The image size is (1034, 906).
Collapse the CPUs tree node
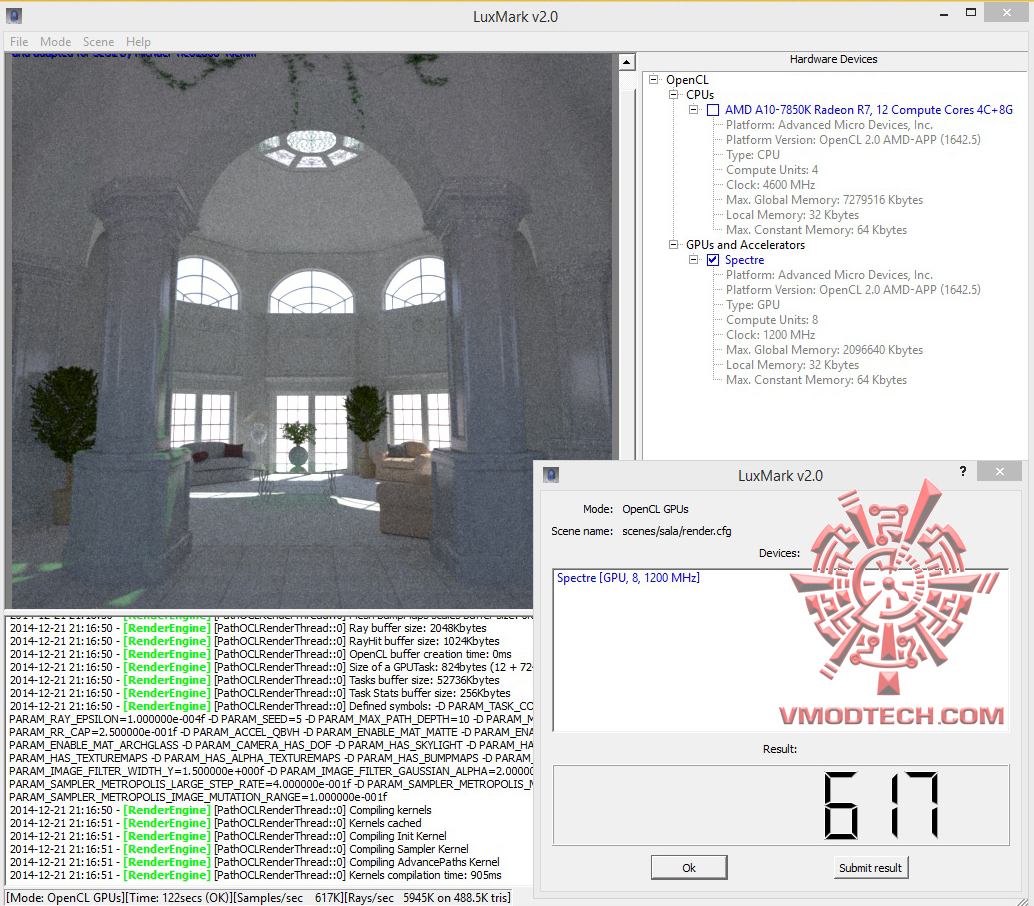click(x=673, y=94)
